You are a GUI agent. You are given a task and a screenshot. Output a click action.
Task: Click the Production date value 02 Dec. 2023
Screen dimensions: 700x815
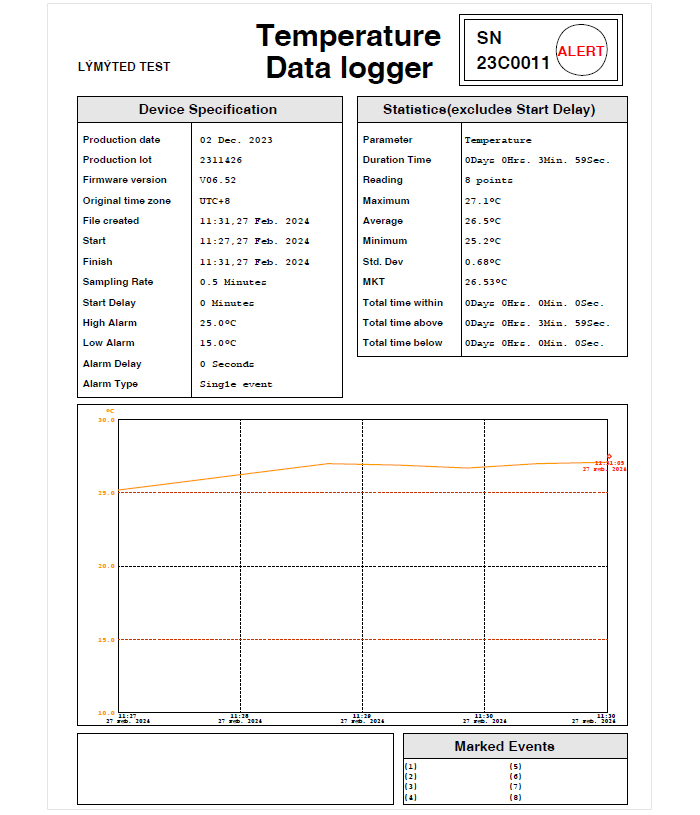pos(236,140)
